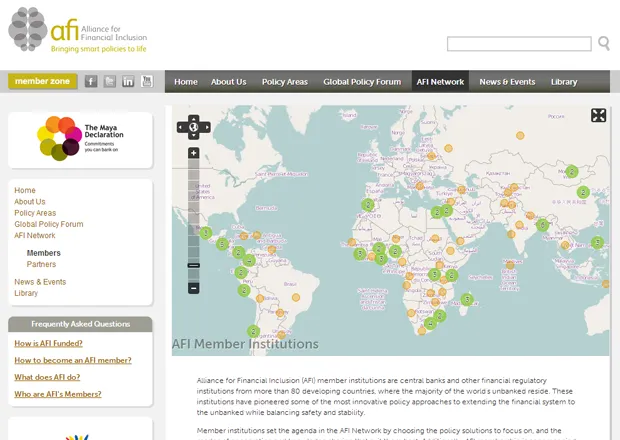Select AFI Network tab in the top bar
620x440 pixels.
440,82
